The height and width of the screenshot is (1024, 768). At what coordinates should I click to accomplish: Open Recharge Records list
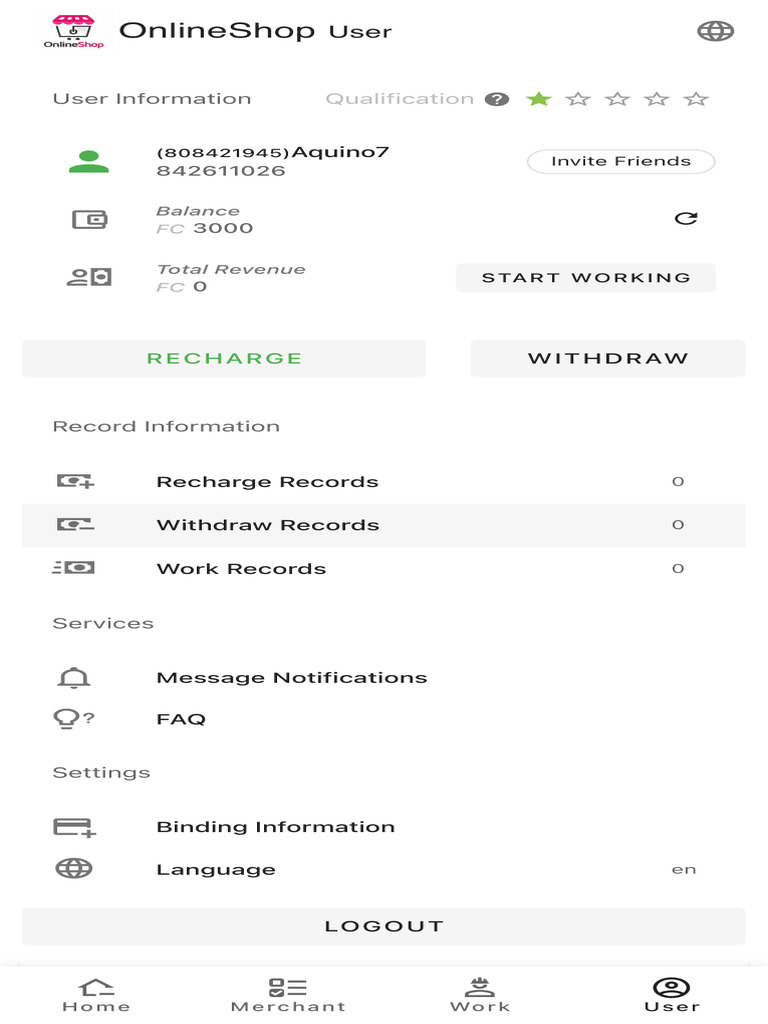(384, 481)
